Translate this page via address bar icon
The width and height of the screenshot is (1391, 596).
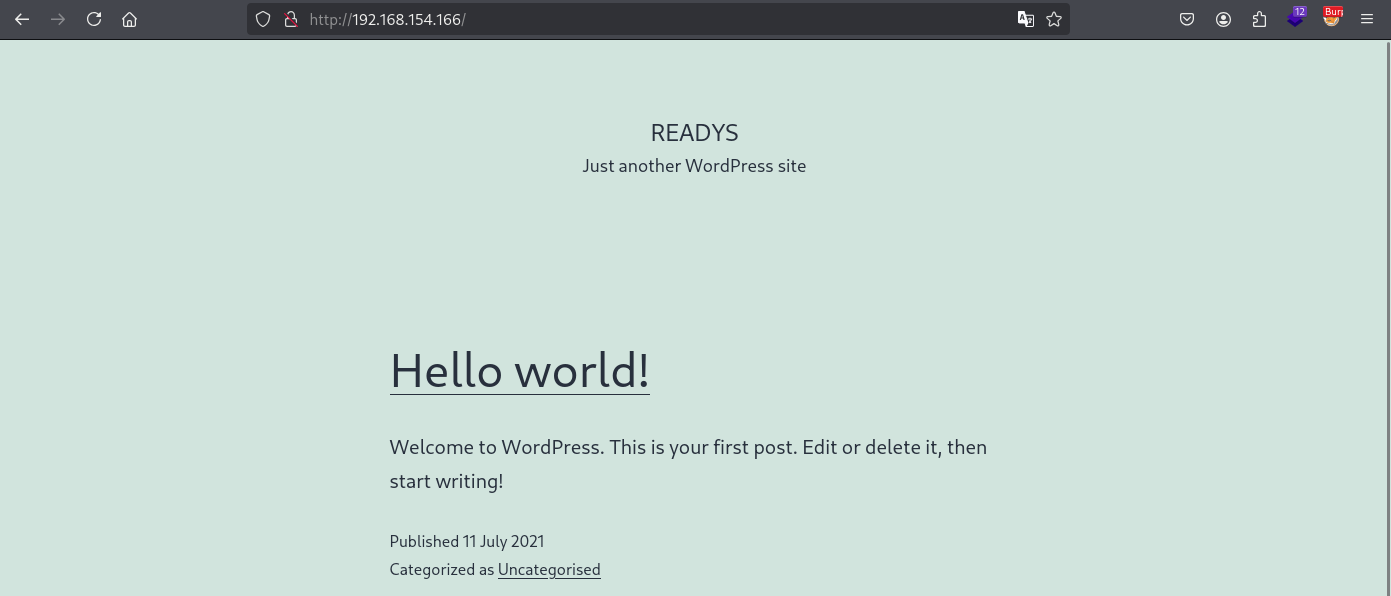pos(1025,19)
